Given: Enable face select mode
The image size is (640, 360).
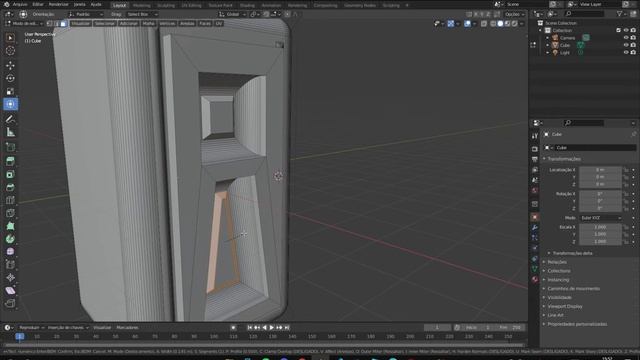Looking at the screenshot, I should click(x=63, y=24).
